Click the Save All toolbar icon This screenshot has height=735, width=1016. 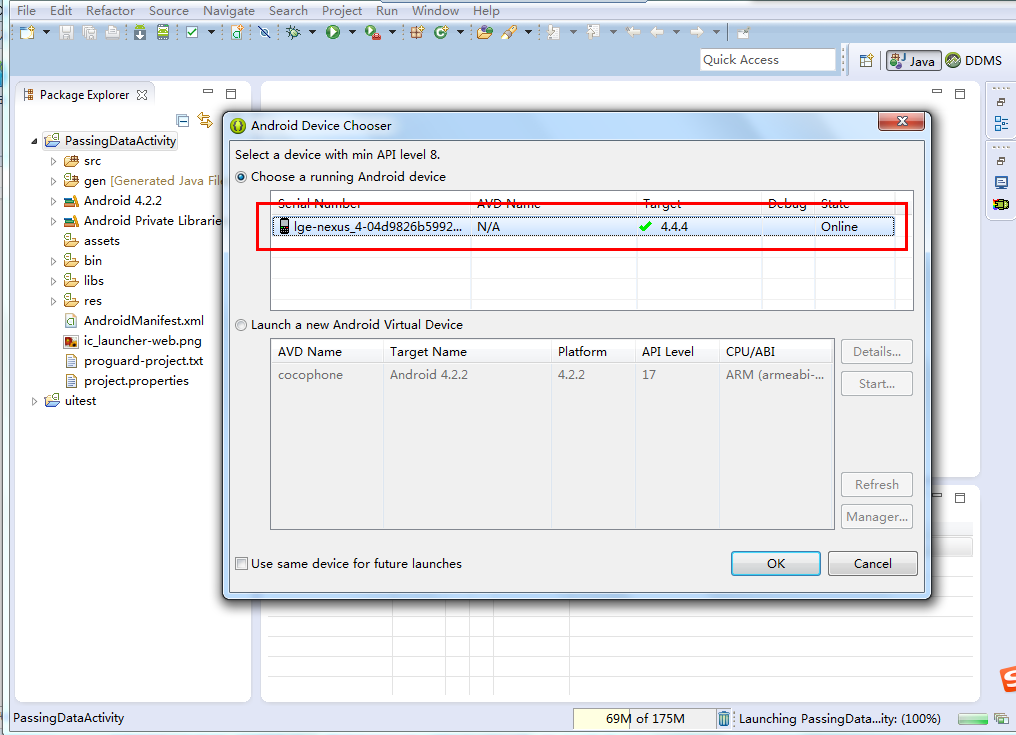[89, 32]
